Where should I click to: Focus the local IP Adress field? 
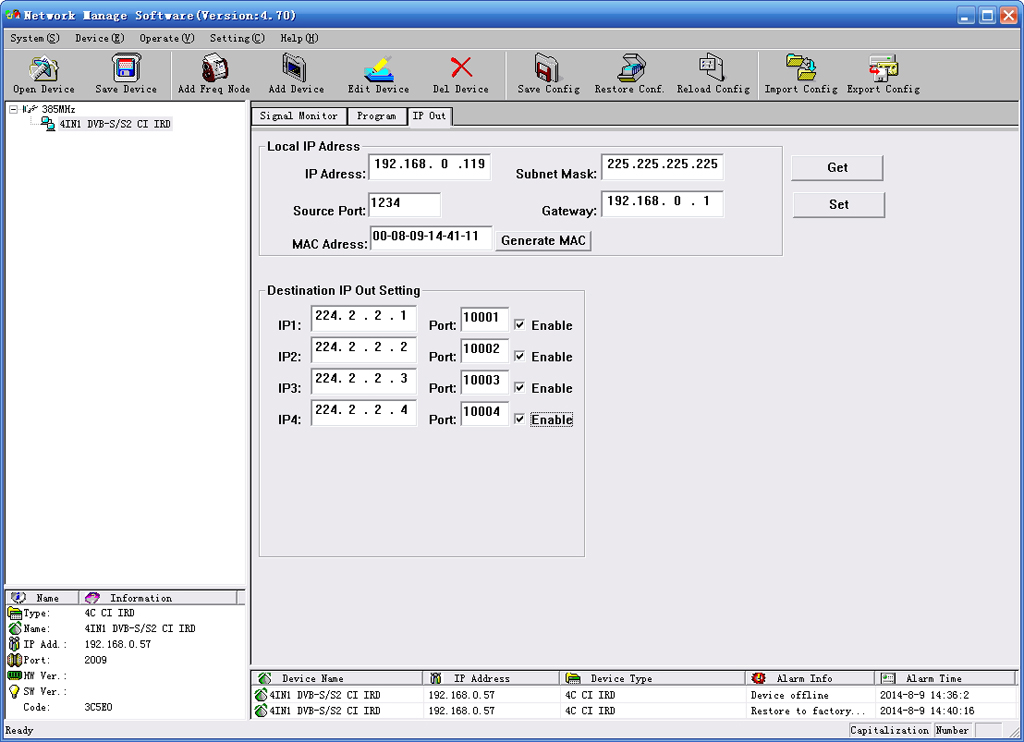(430, 166)
